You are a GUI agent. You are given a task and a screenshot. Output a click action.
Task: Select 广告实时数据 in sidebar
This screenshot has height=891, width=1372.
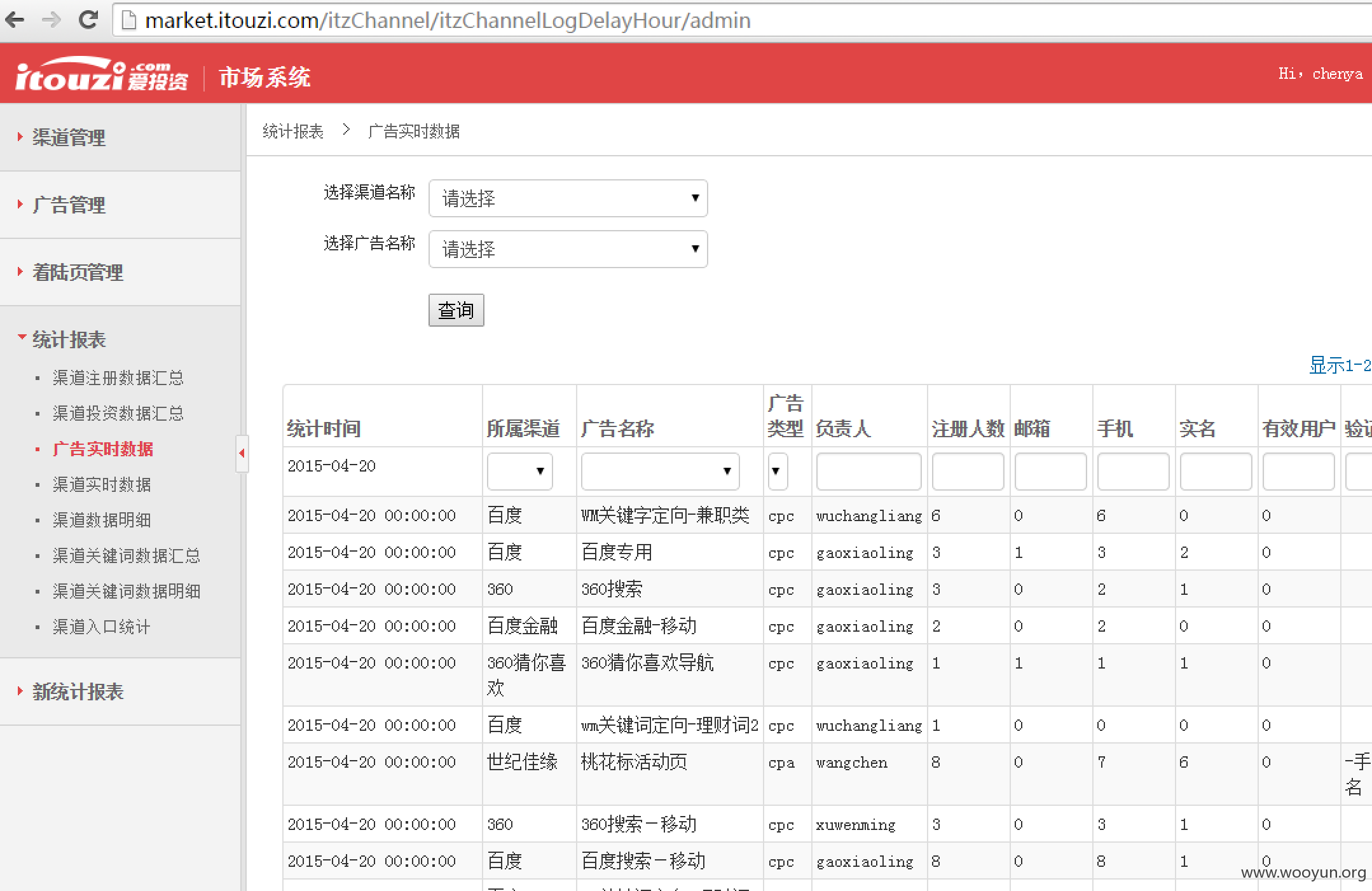pyautogui.click(x=102, y=449)
